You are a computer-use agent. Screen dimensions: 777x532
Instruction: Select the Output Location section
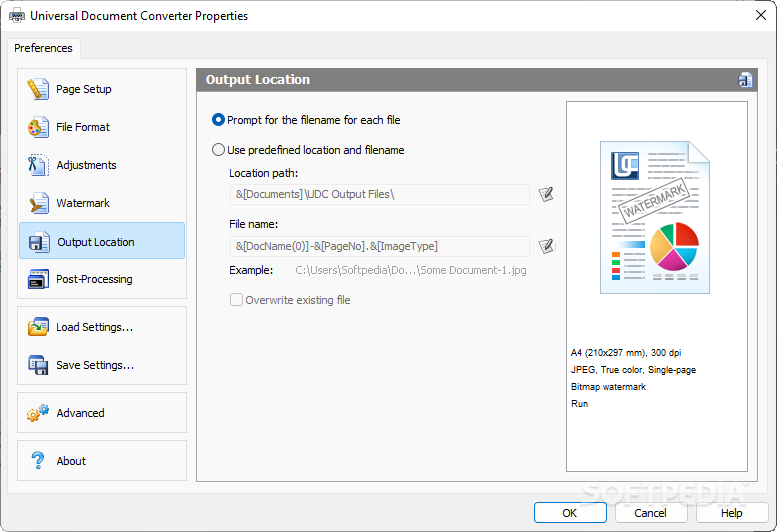pyautogui.click(x=102, y=241)
